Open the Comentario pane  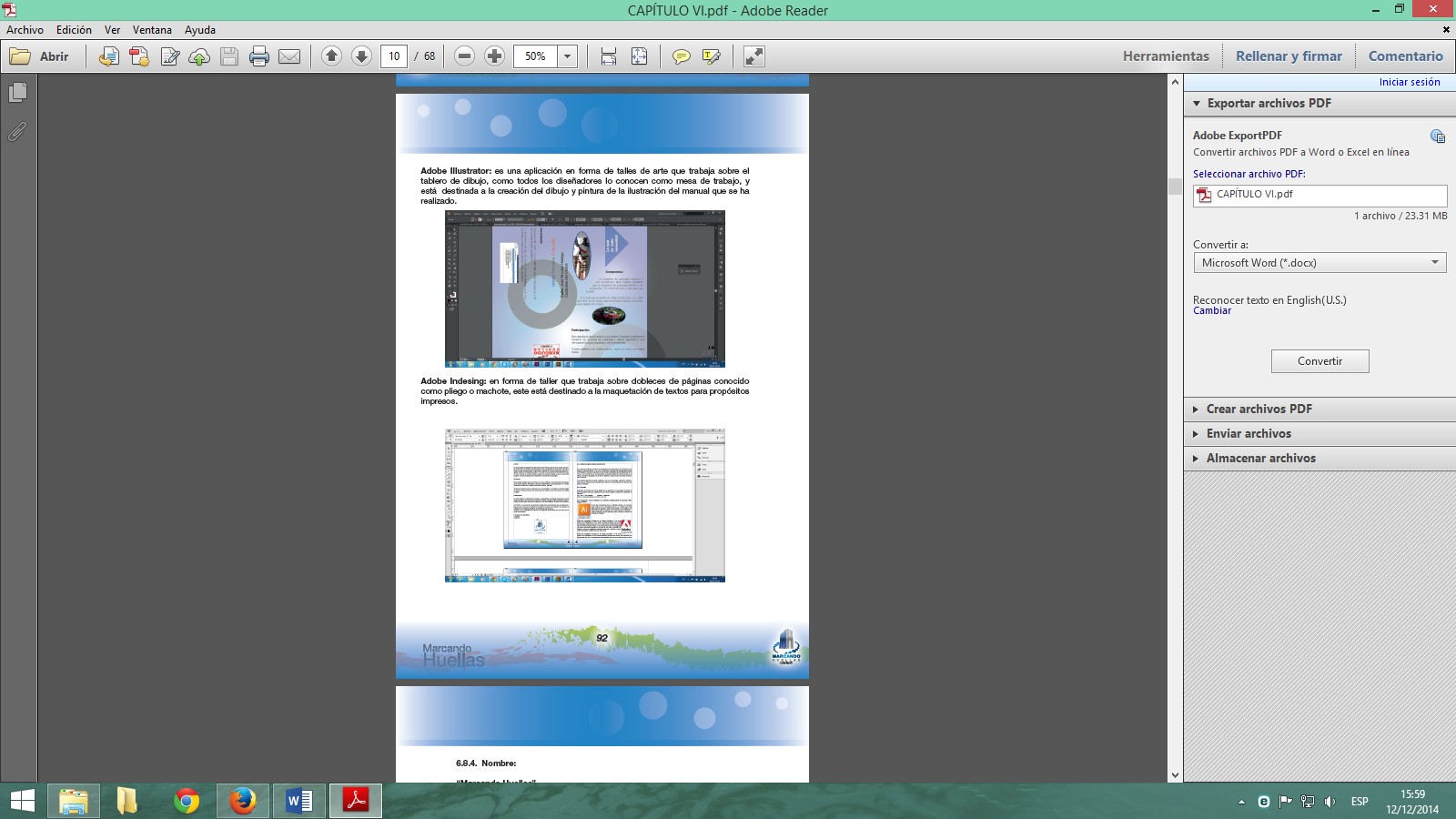1405,56
